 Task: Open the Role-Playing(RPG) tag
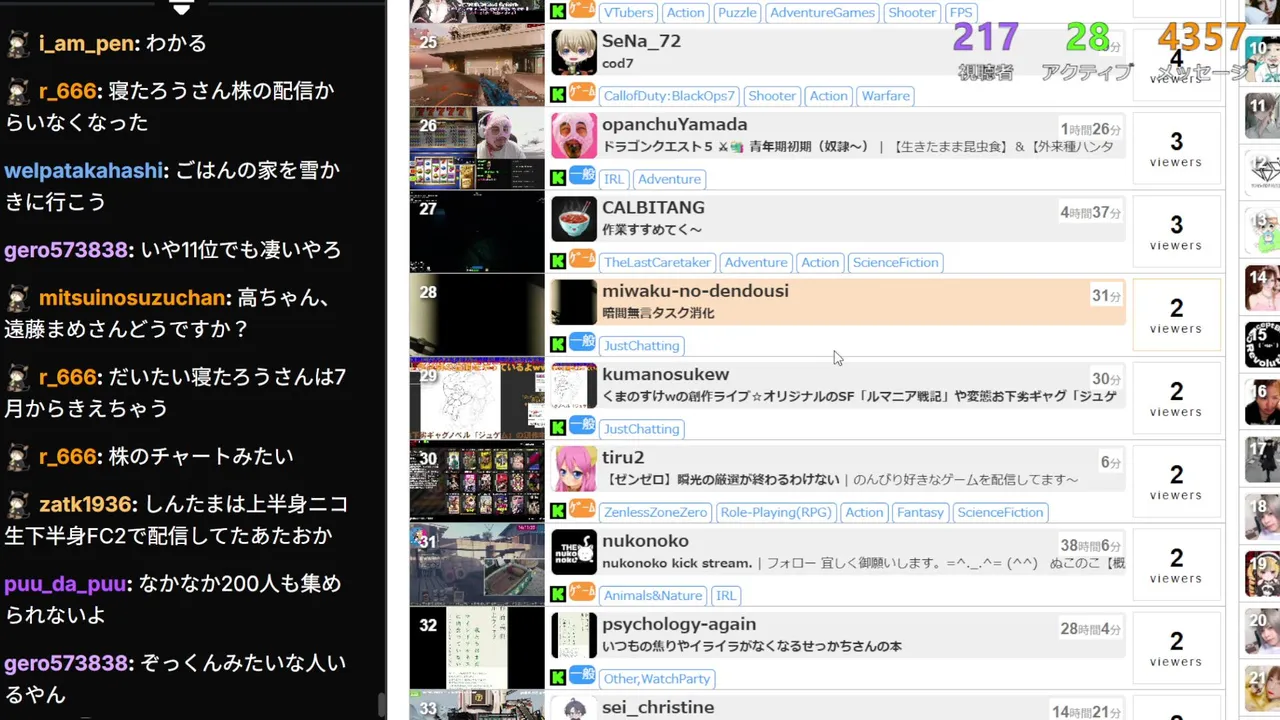[776, 511]
